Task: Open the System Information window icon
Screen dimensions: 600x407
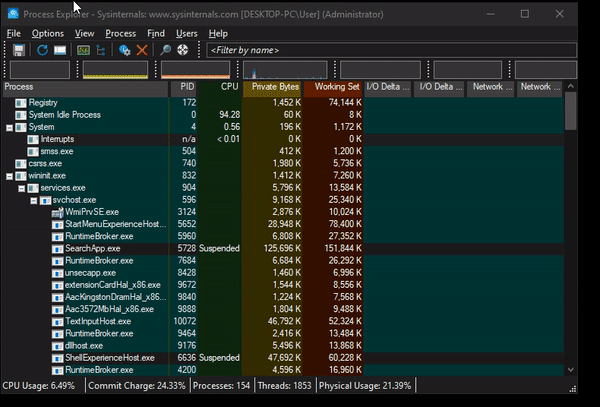Action: coord(60,50)
